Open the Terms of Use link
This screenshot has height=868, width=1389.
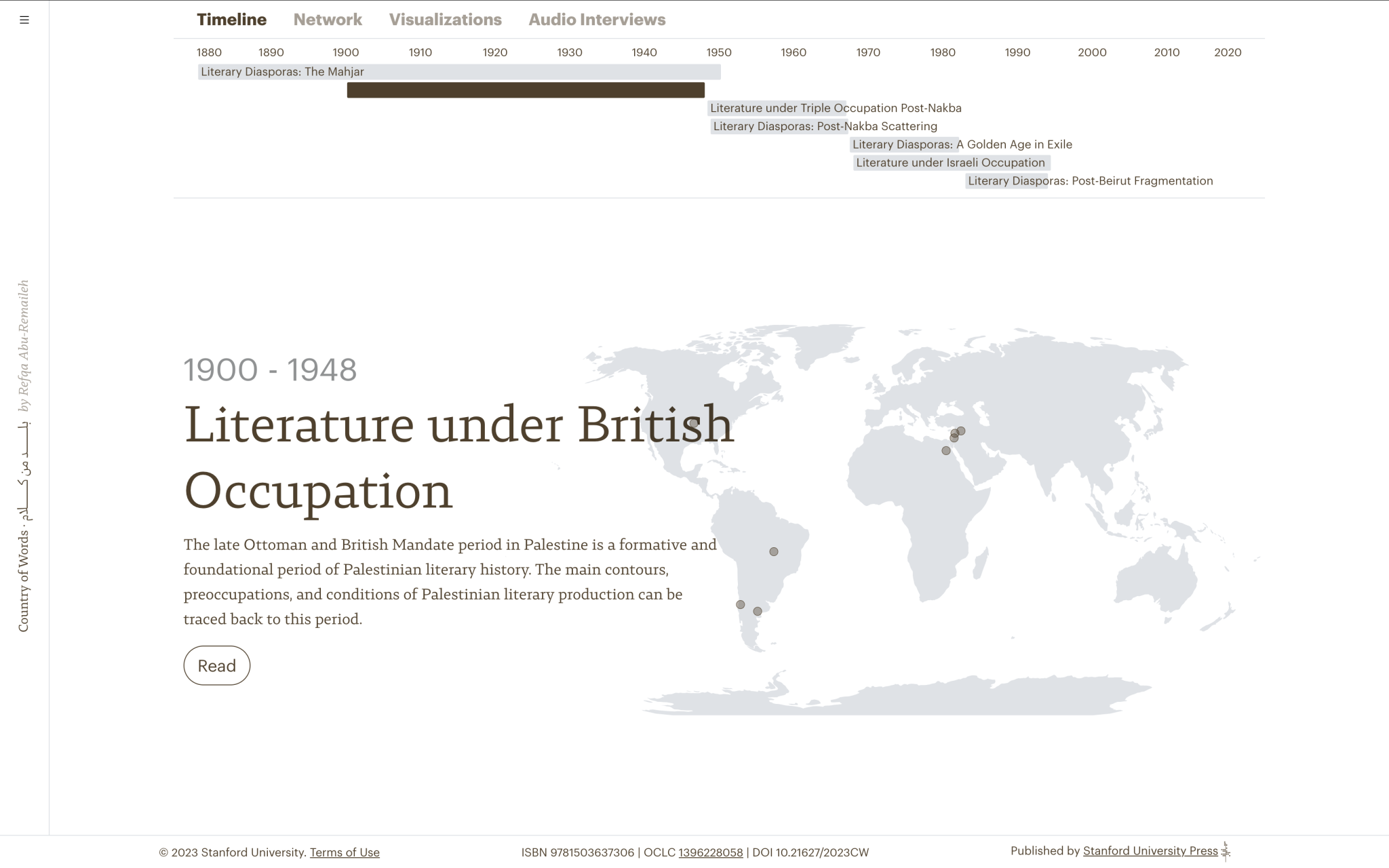pos(345,852)
